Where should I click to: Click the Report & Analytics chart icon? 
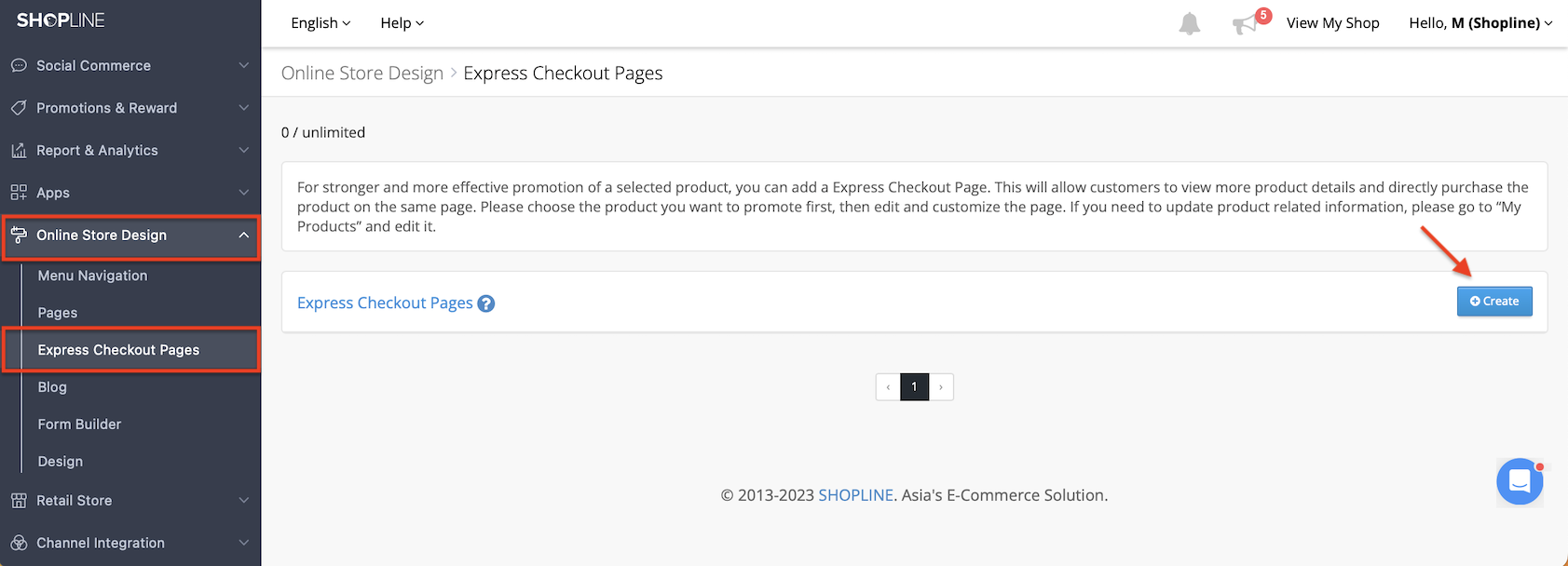tap(19, 151)
